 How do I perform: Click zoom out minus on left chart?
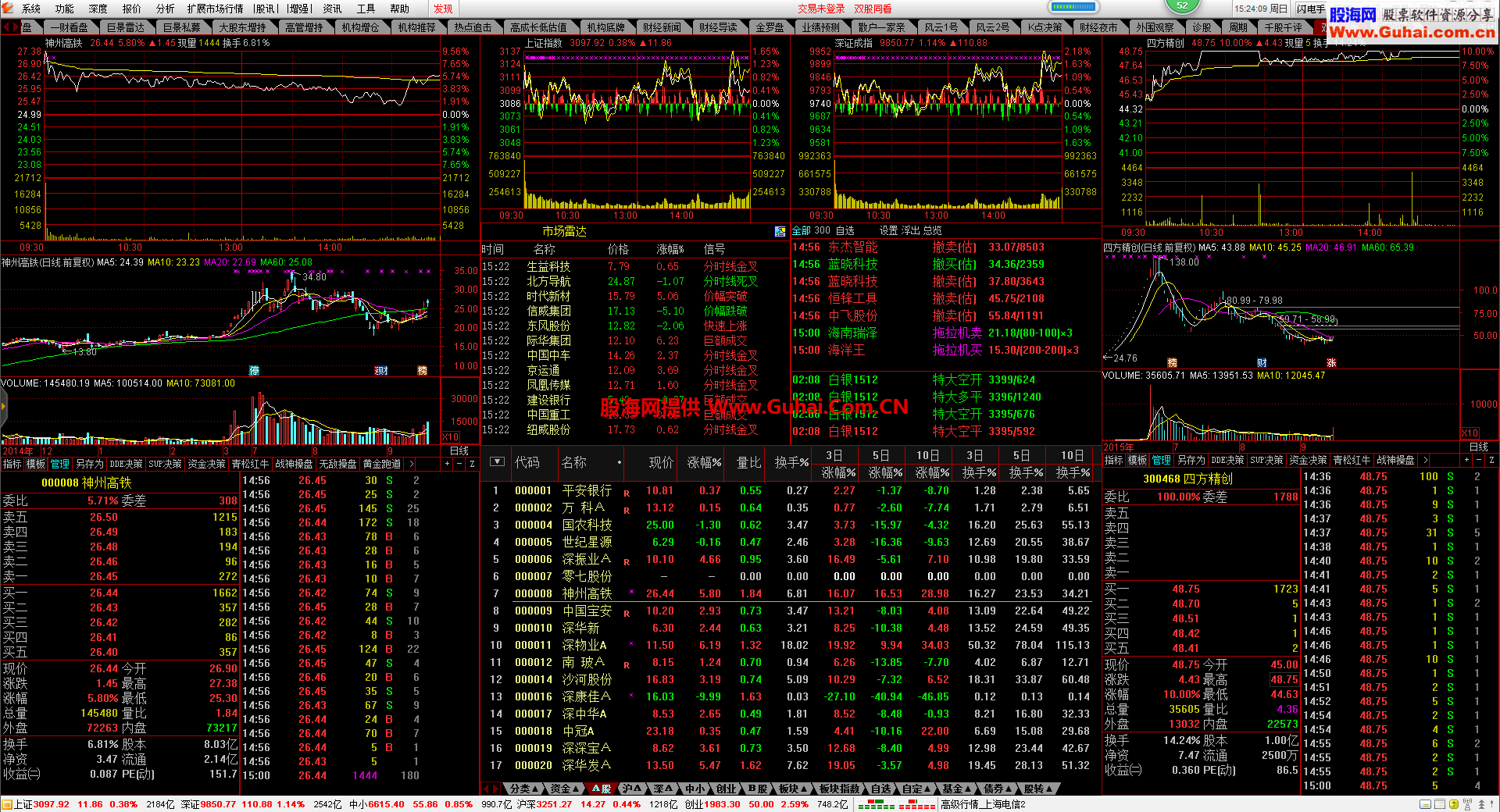click(459, 464)
